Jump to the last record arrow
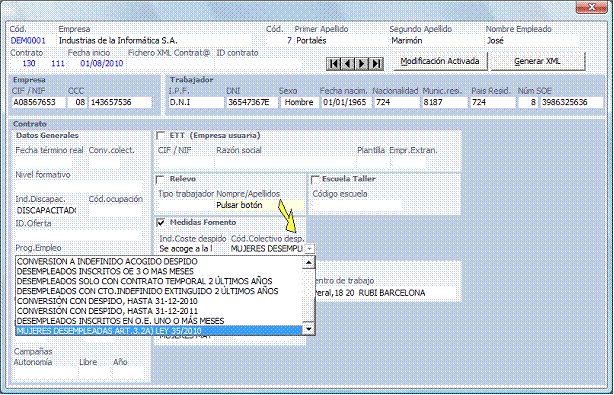The height and width of the screenshot is (395, 614). (376, 63)
